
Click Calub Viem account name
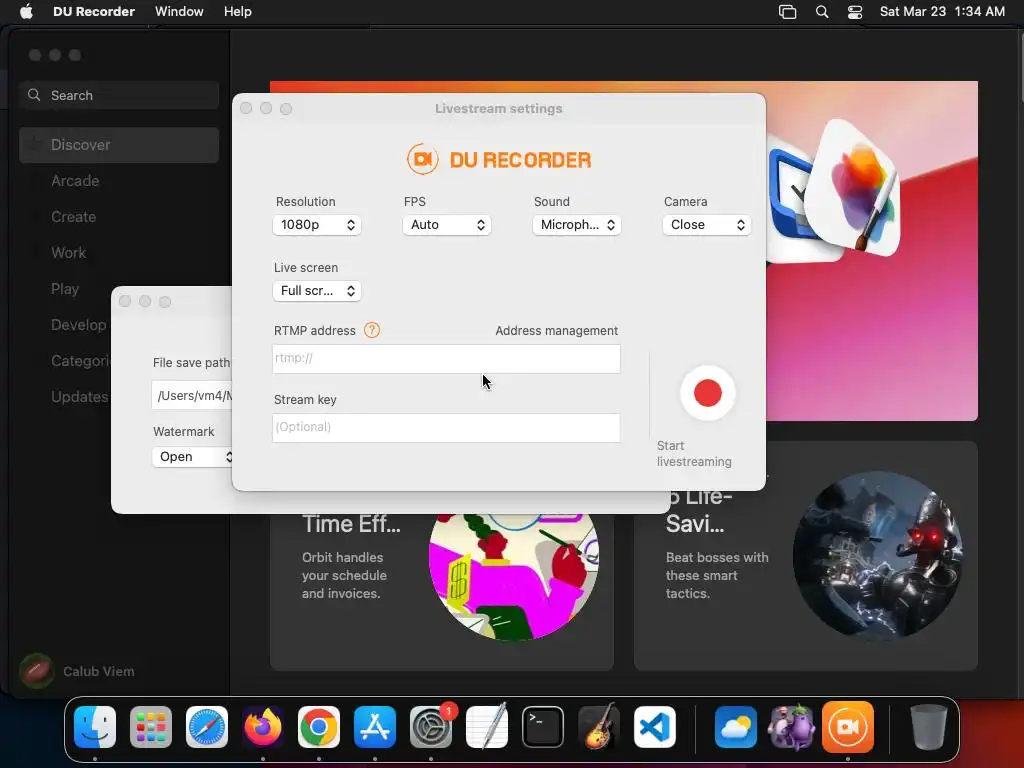[x=99, y=671]
